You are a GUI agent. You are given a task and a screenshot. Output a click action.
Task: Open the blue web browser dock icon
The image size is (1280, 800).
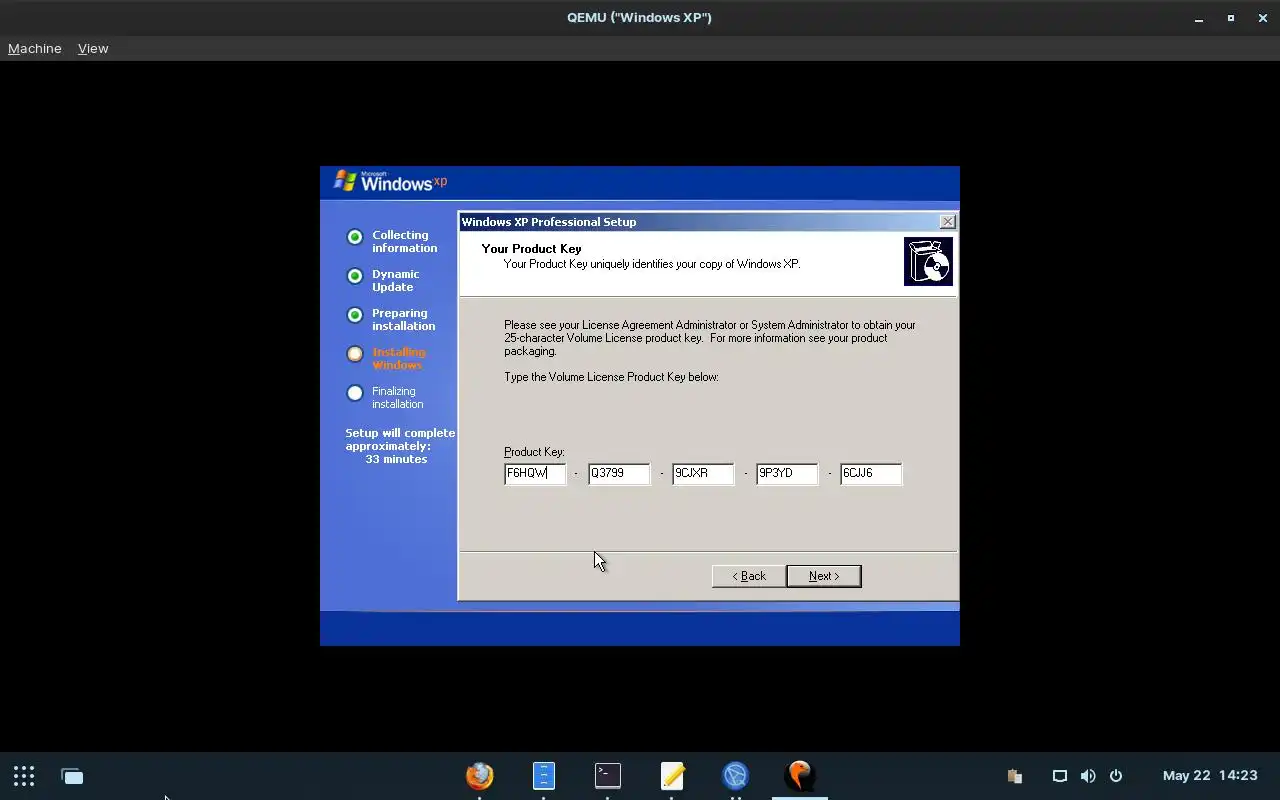click(x=735, y=776)
